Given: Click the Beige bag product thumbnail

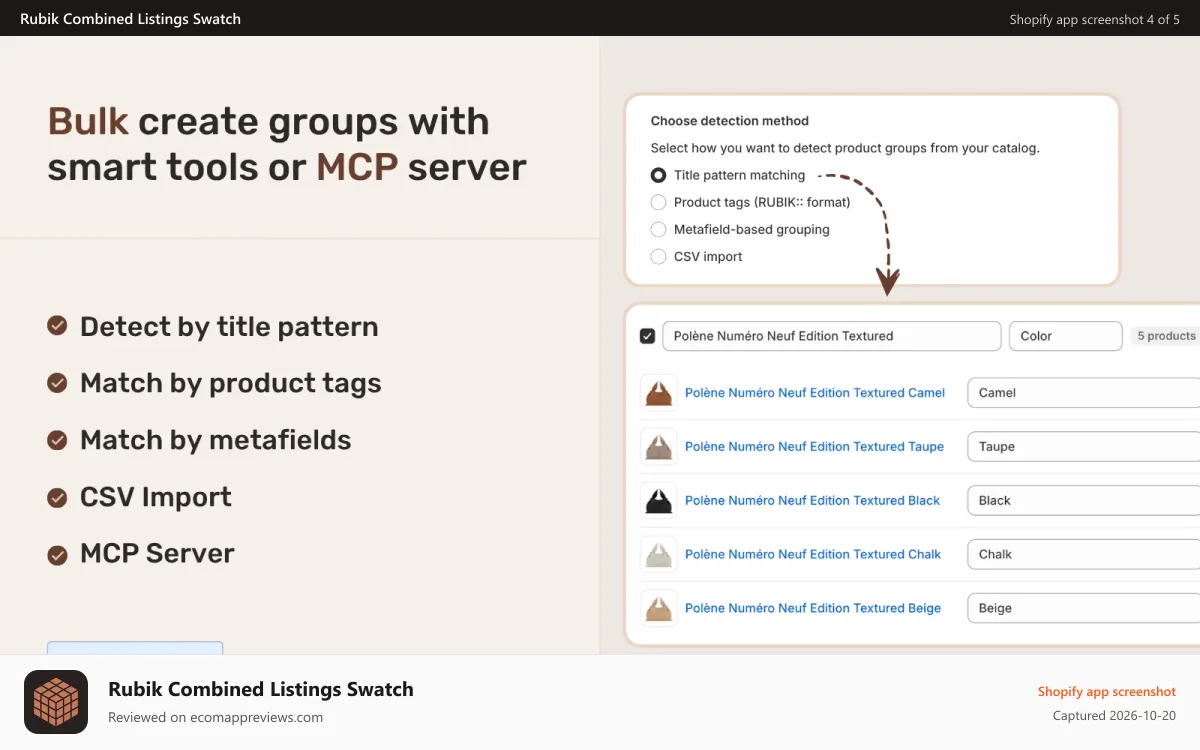Looking at the screenshot, I should [659, 608].
